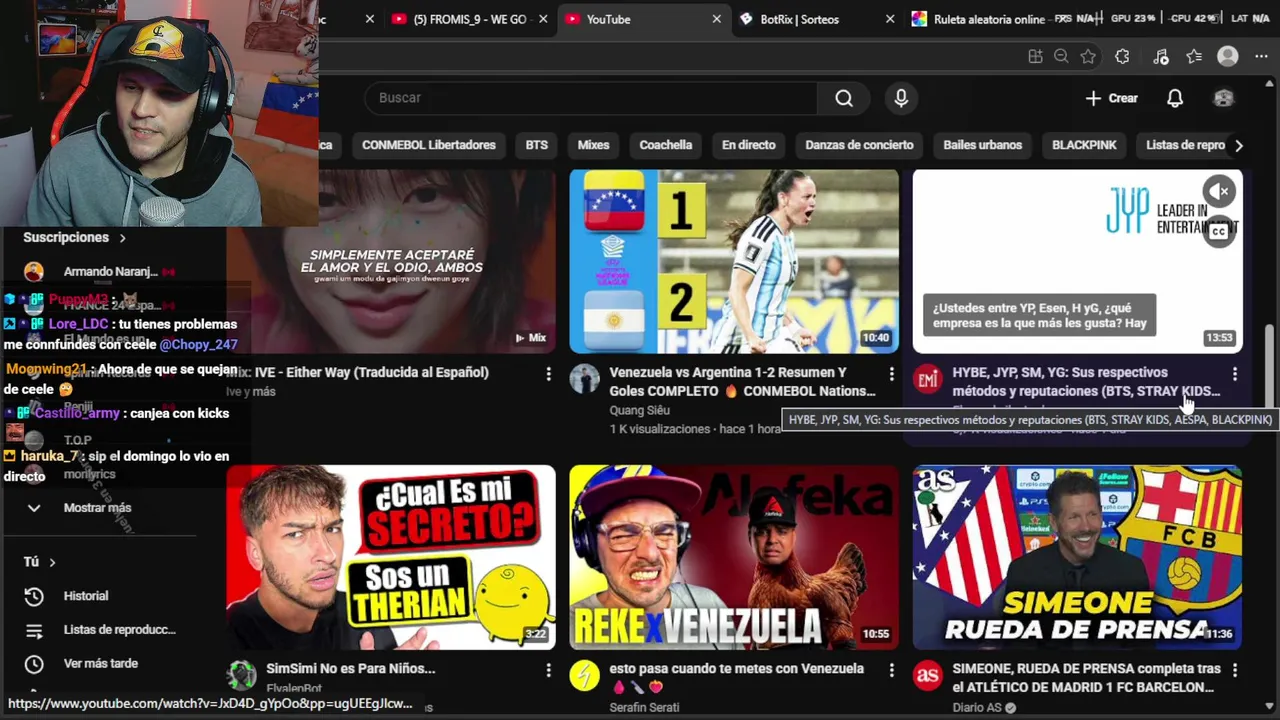
Task: Open Quang Siêu channel name
Action: click(x=639, y=410)
